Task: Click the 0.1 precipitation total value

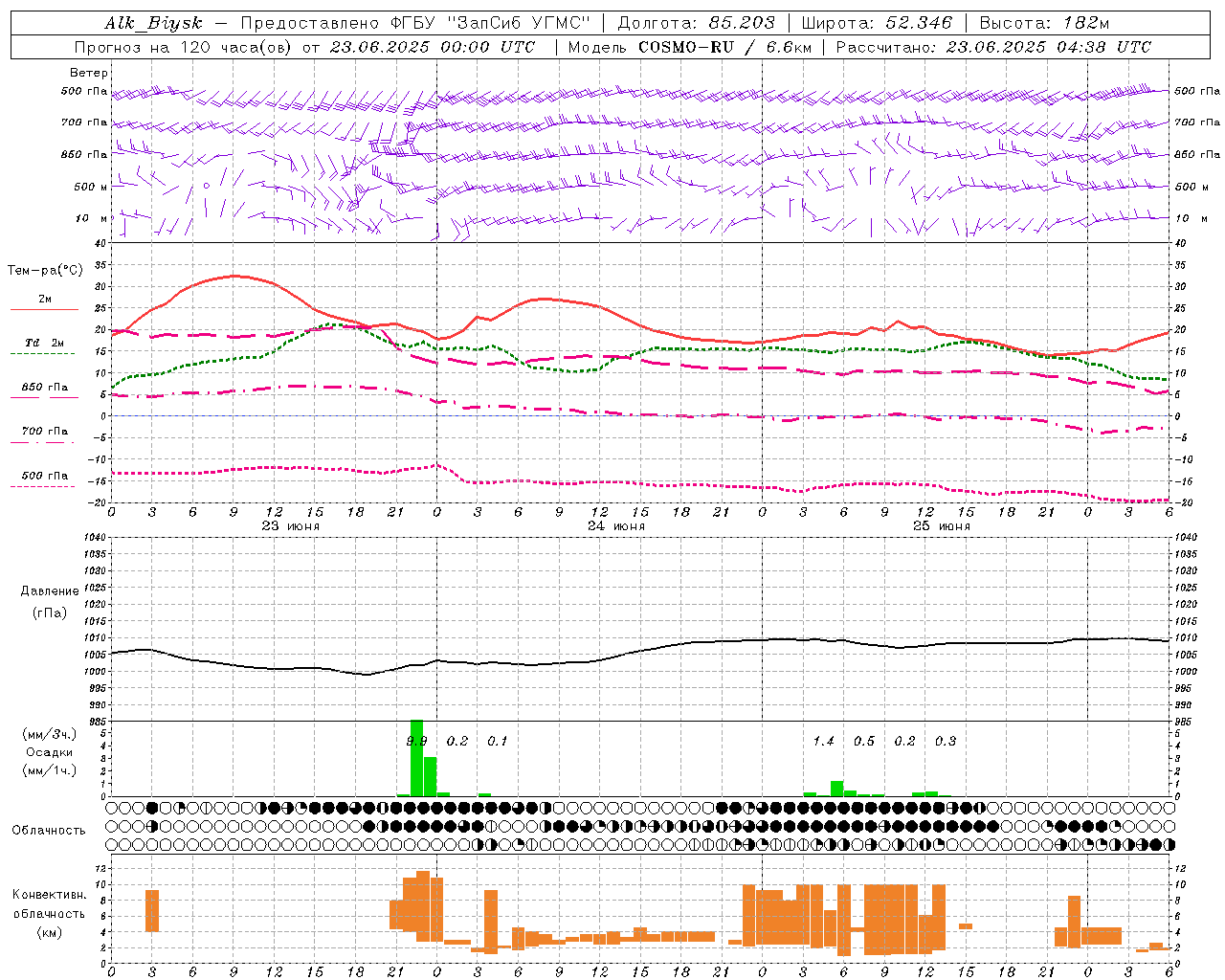Action: coord(497,741)
